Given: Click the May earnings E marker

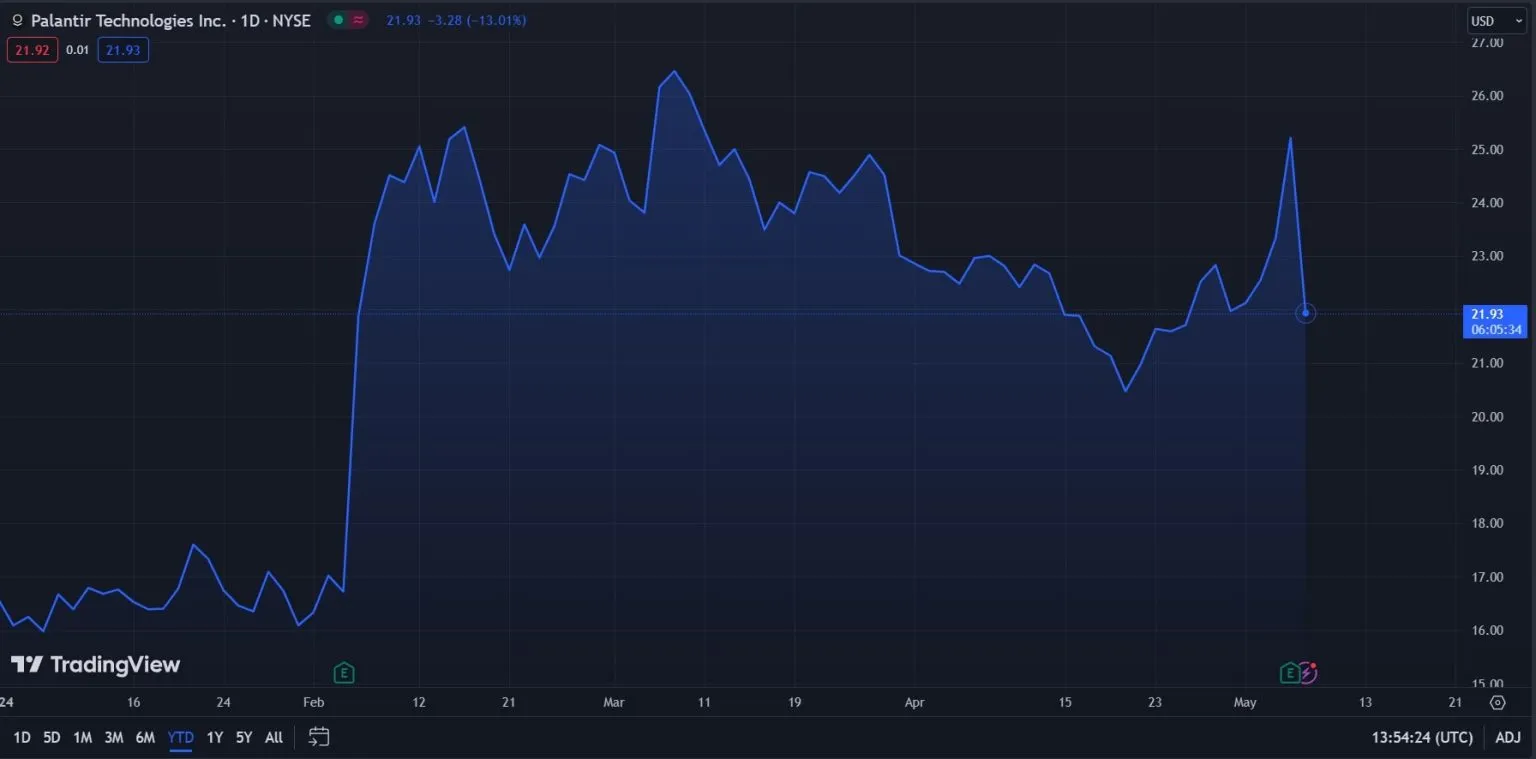Looking at the screenshot, I should (1290, 672).
